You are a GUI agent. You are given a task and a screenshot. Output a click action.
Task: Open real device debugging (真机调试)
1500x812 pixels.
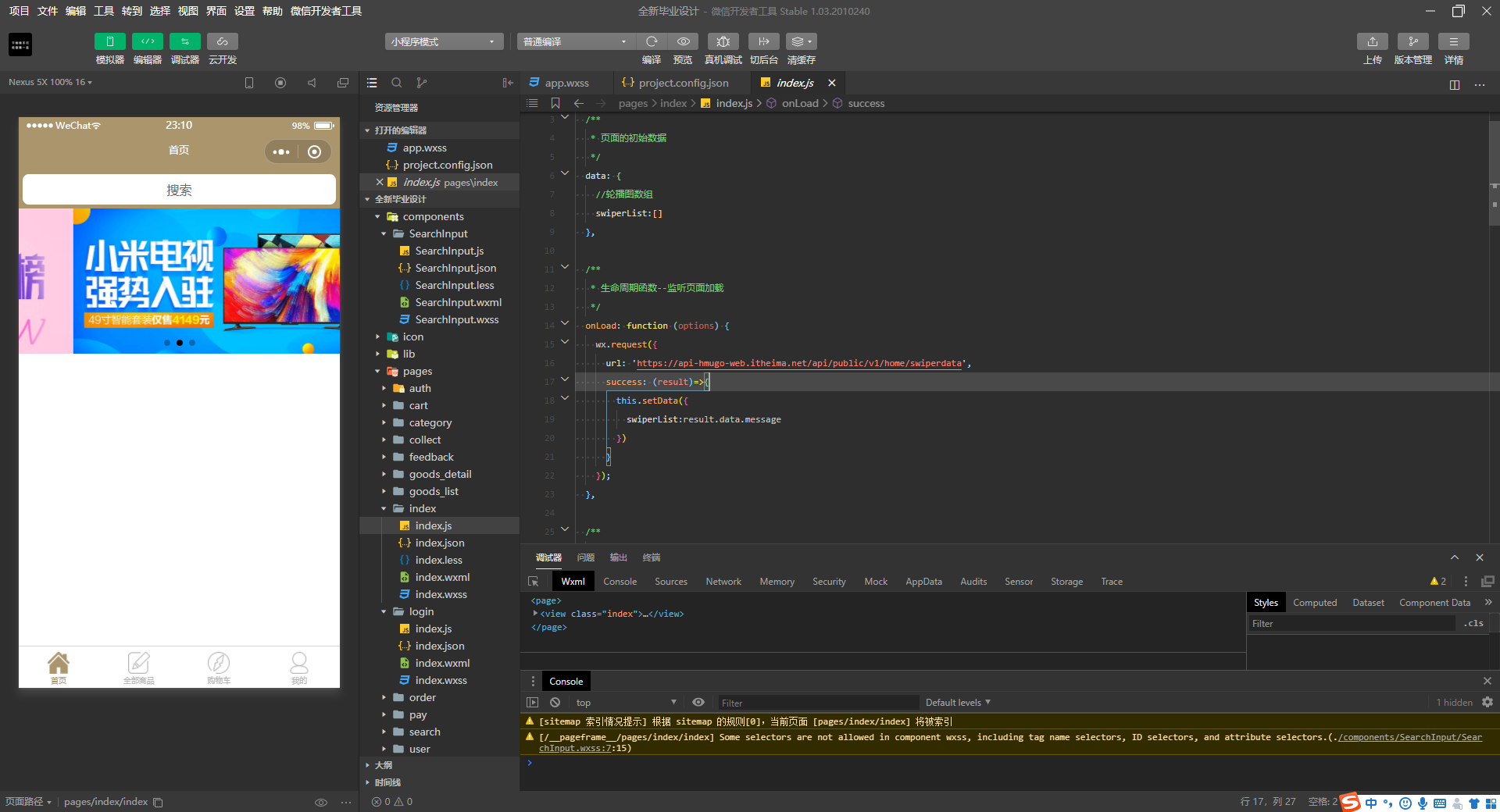[x=723, y=41]
